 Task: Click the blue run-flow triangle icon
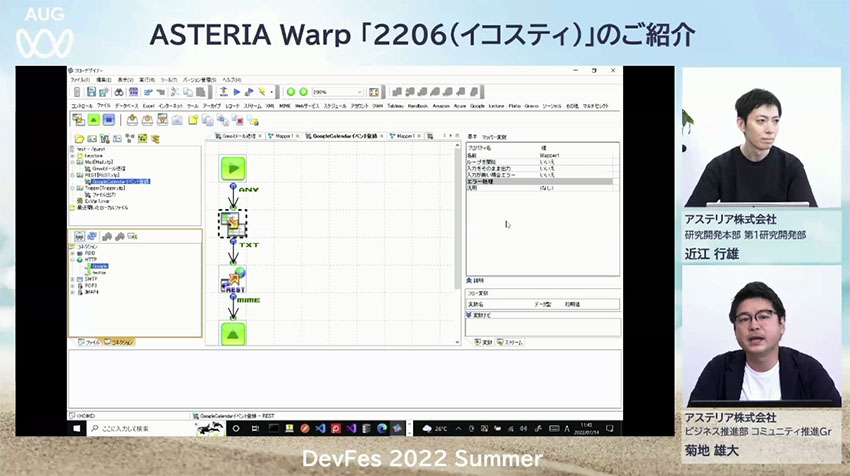(236, 92)
